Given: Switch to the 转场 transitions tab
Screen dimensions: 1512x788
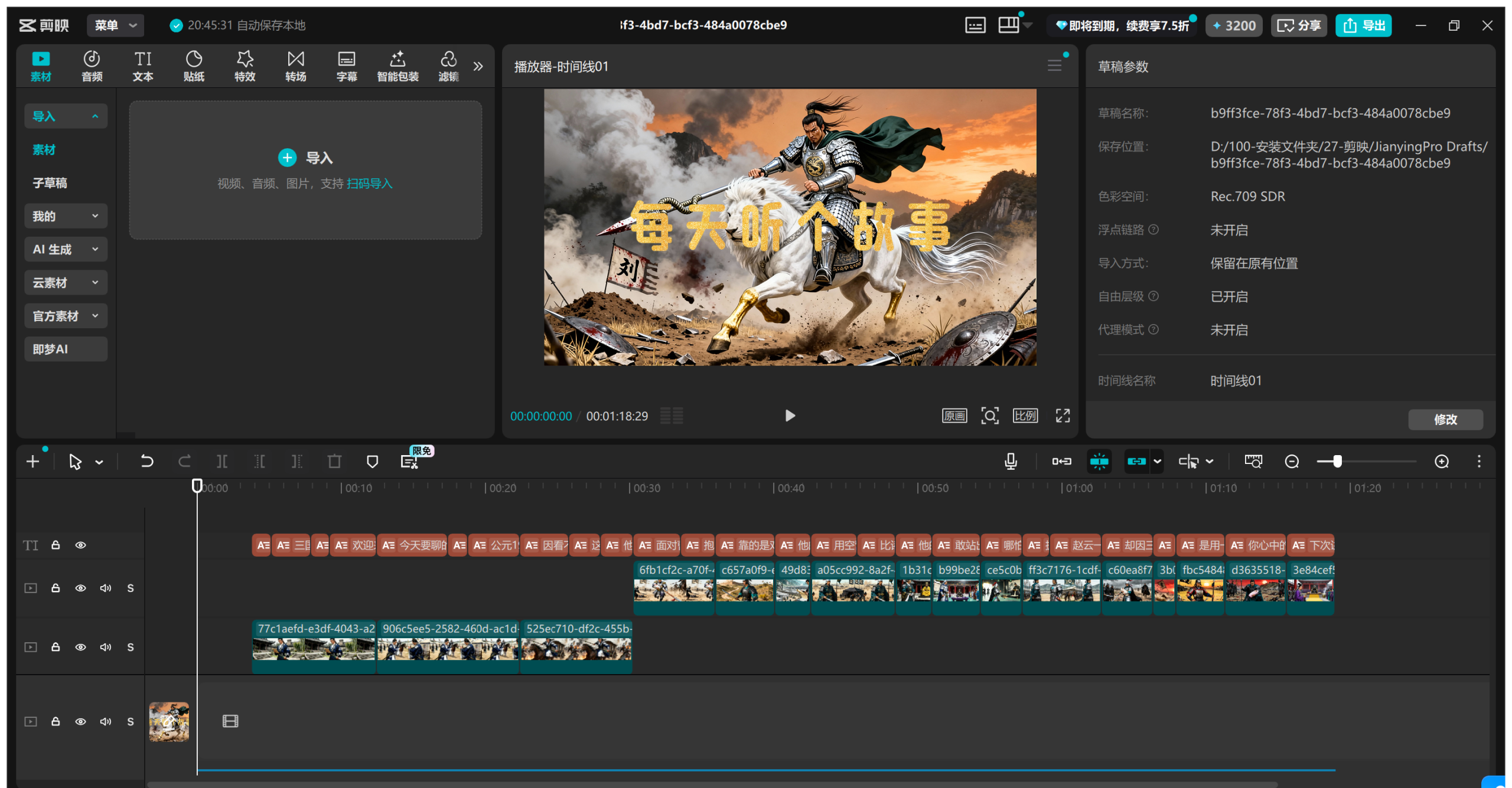Looking at the screenshot, I should click(295, 66).
